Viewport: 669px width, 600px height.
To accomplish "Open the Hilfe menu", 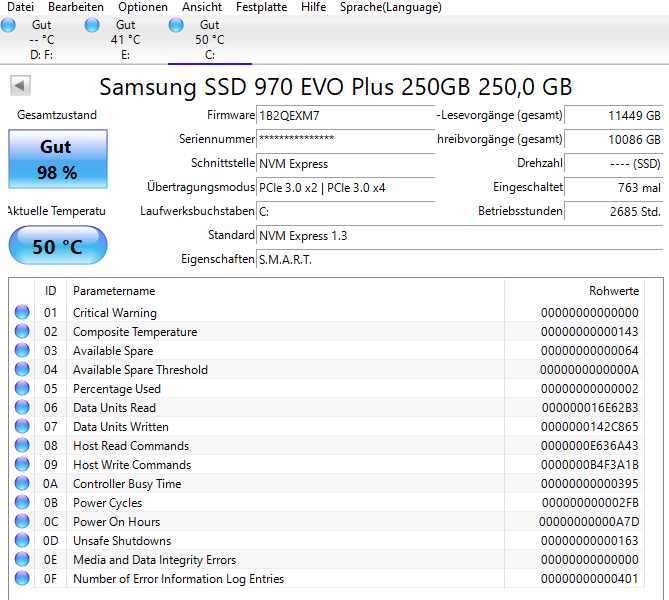I will click(x=314, y=7).
